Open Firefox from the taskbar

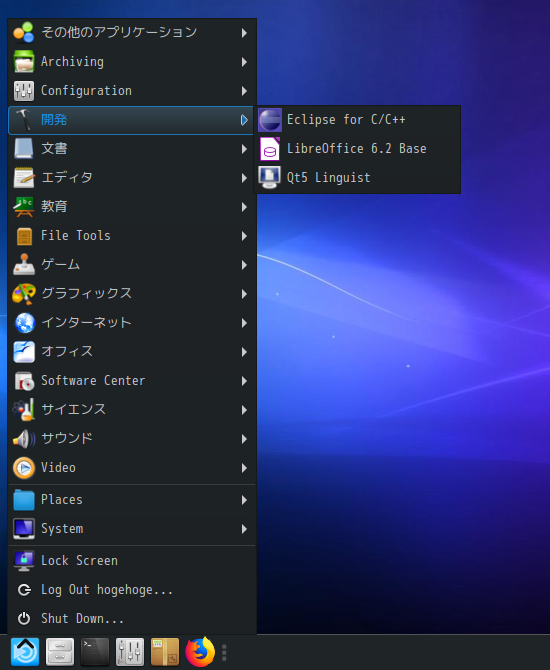[200, 652]
